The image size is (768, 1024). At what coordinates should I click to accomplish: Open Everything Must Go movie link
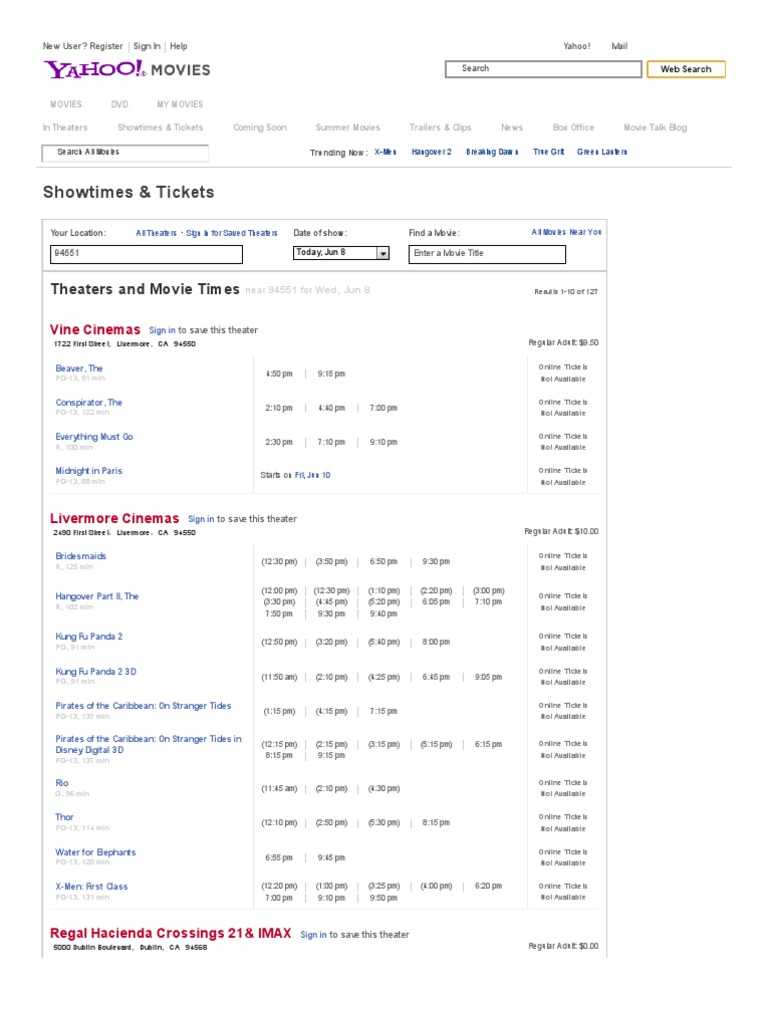tap(94, 436)
